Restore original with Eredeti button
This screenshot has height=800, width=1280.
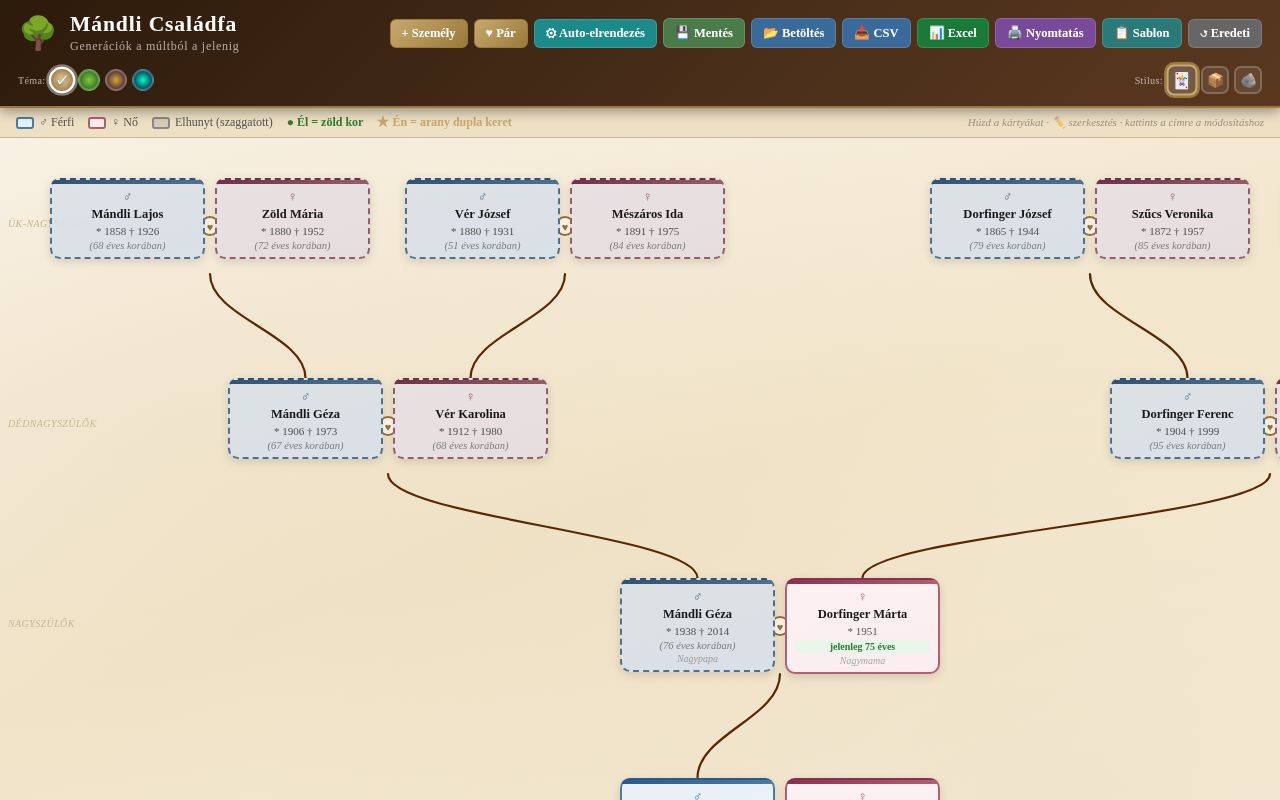(x=1225, y=33)
